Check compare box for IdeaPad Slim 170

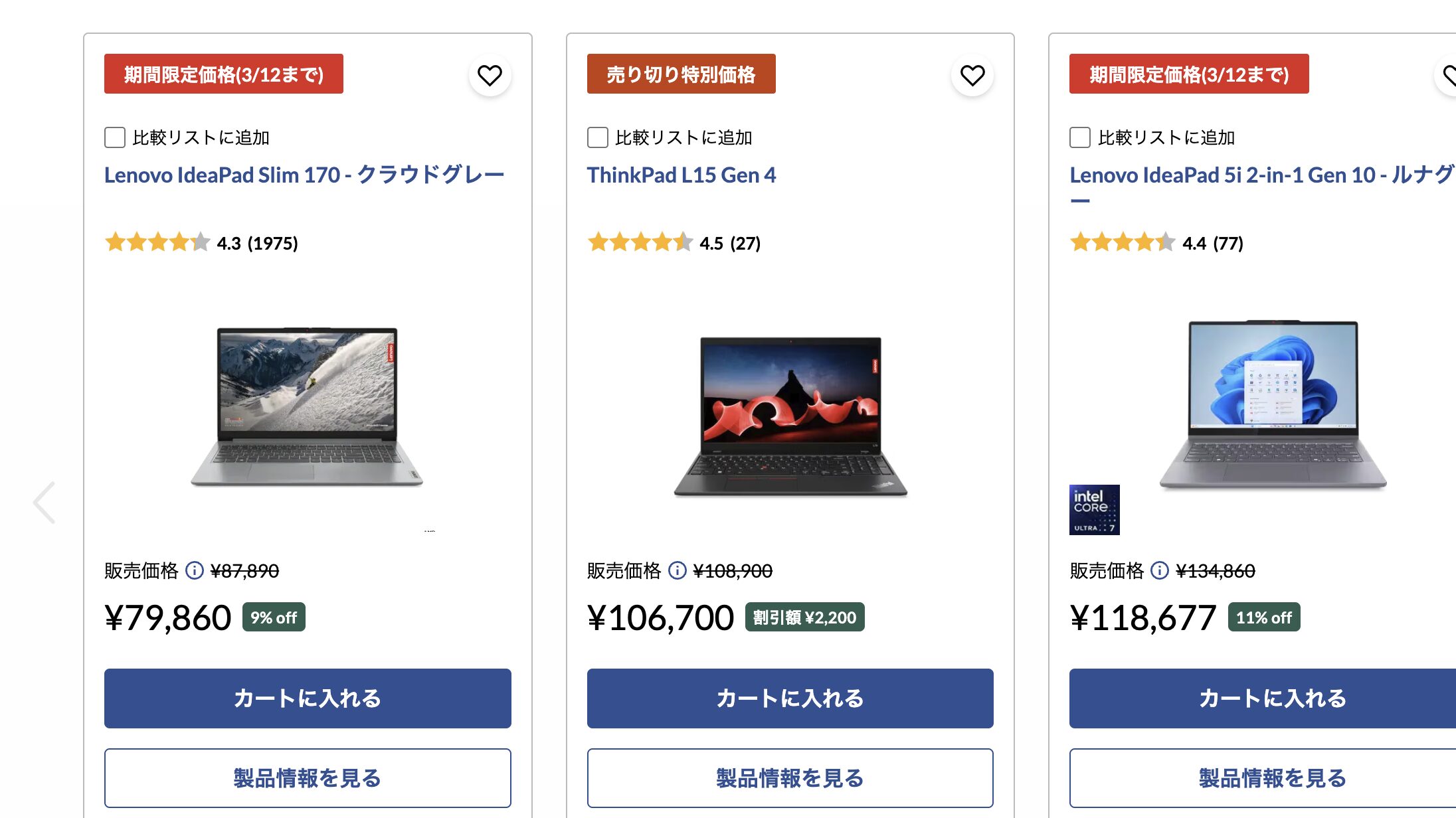point(115,137)
